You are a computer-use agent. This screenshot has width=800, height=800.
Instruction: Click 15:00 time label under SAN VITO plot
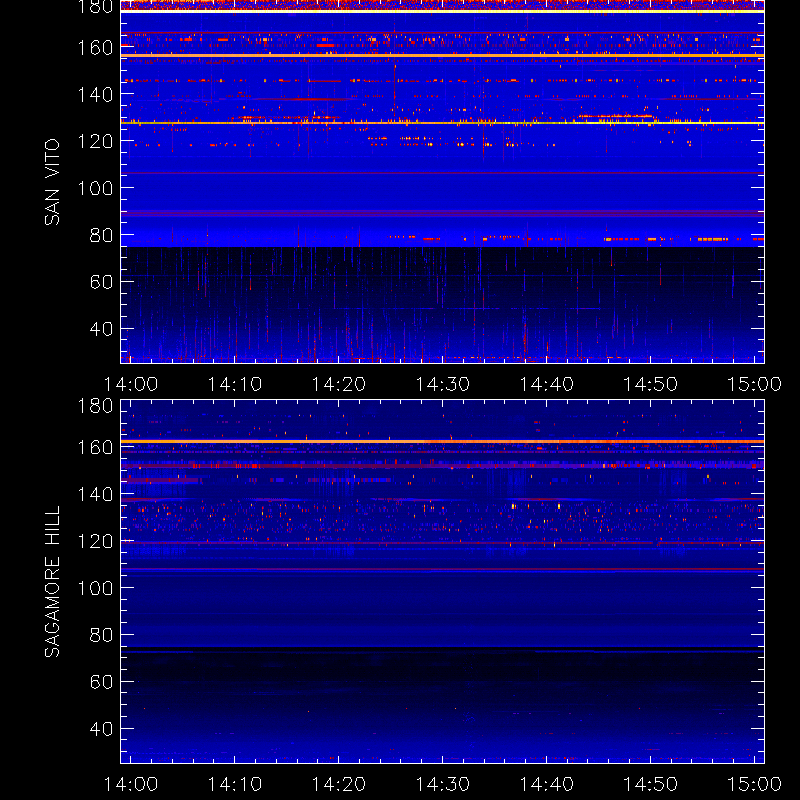[x=754, y=384]
